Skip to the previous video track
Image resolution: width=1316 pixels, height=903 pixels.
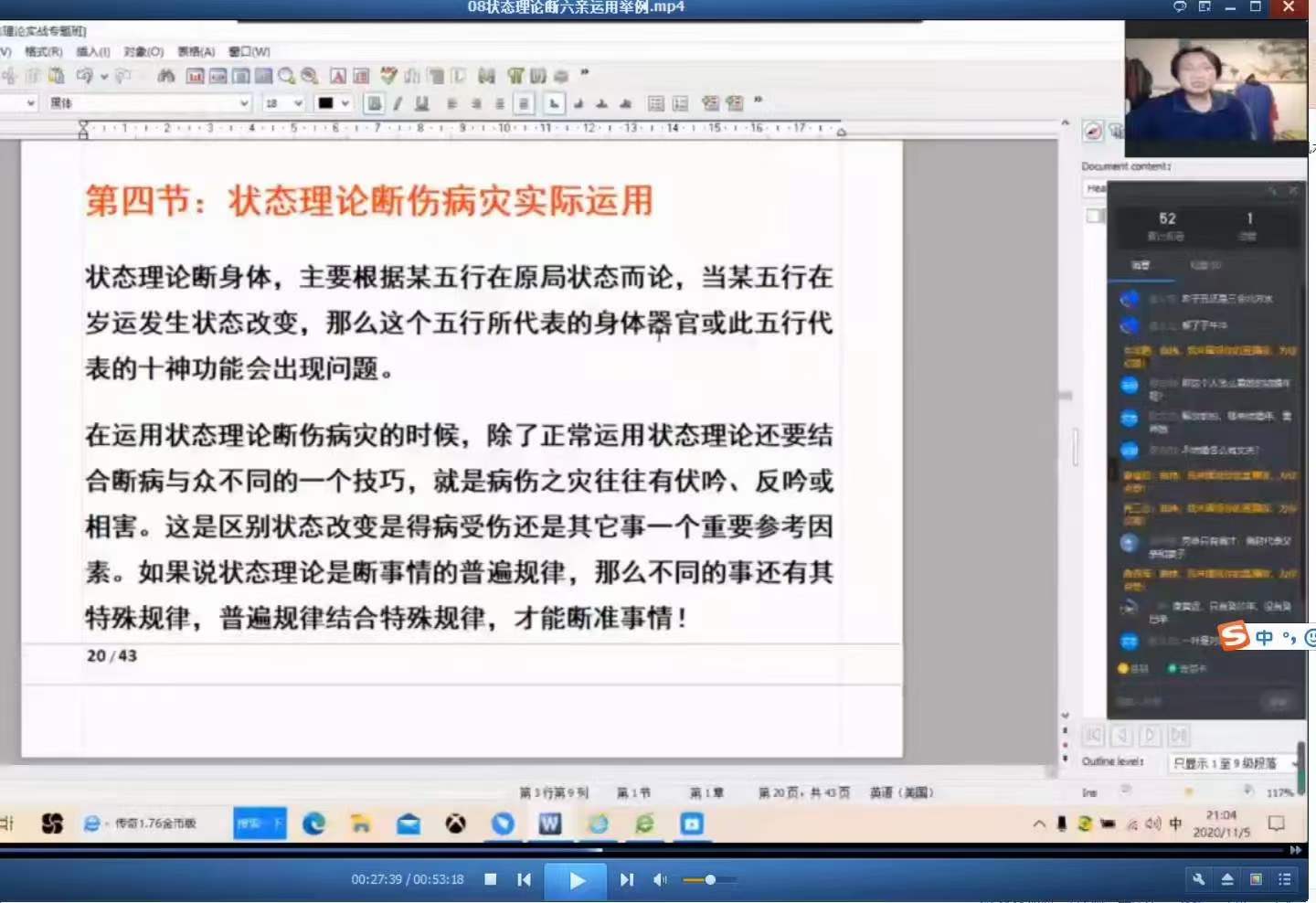tap(524, 879)
